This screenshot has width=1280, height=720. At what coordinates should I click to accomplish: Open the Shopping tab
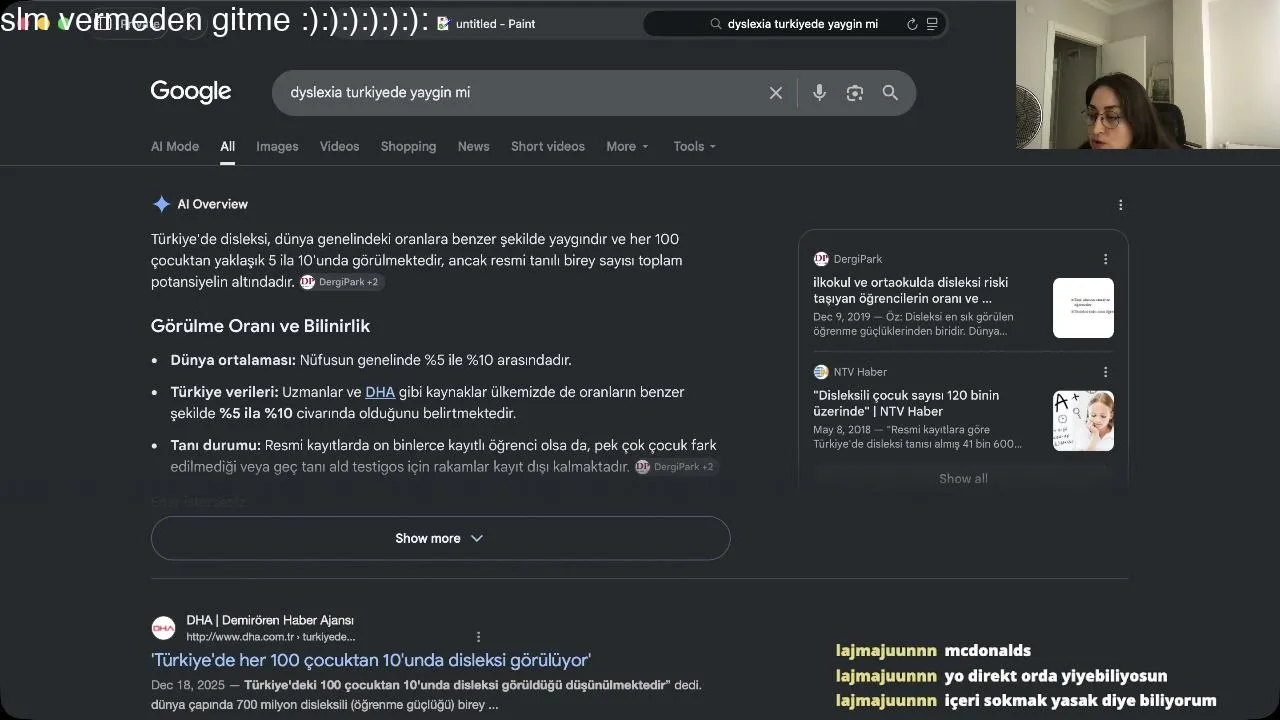[408, 146]
